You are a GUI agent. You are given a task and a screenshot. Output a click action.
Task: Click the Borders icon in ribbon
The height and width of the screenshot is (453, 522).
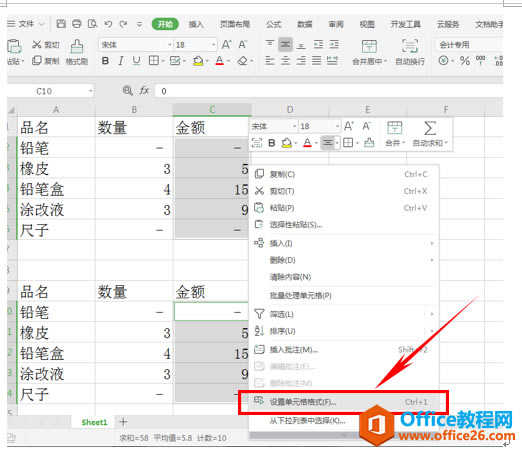coord(154,61)
